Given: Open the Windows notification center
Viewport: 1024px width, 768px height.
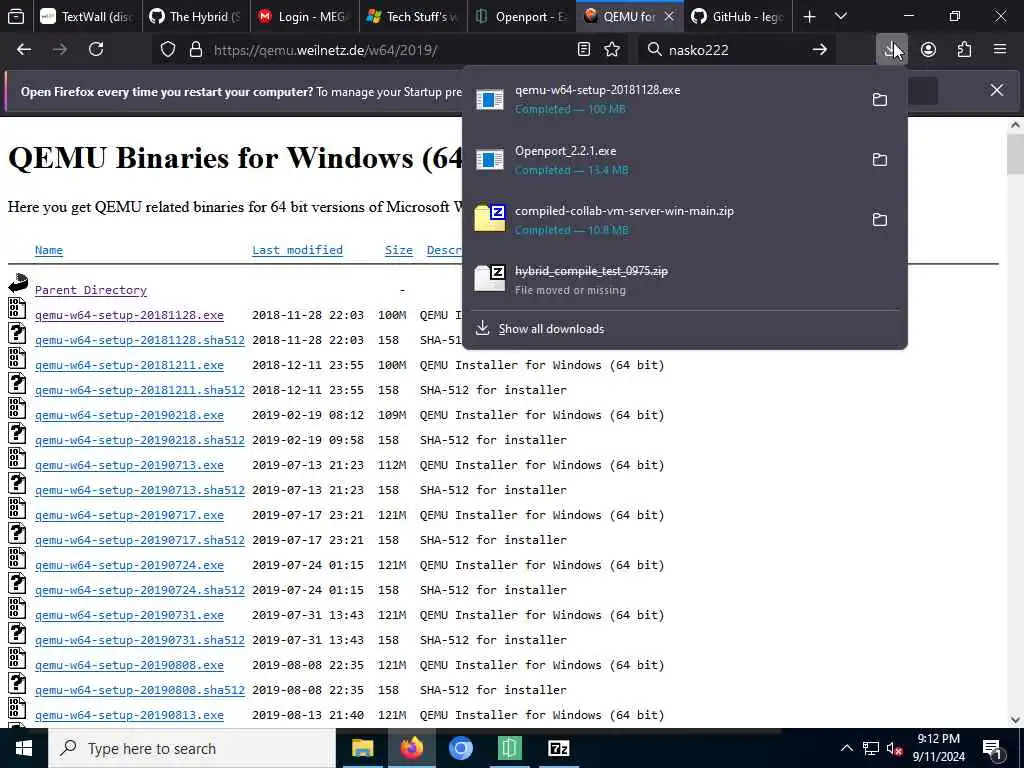Looking at the screenshot, I should click(x=991, y=748).
